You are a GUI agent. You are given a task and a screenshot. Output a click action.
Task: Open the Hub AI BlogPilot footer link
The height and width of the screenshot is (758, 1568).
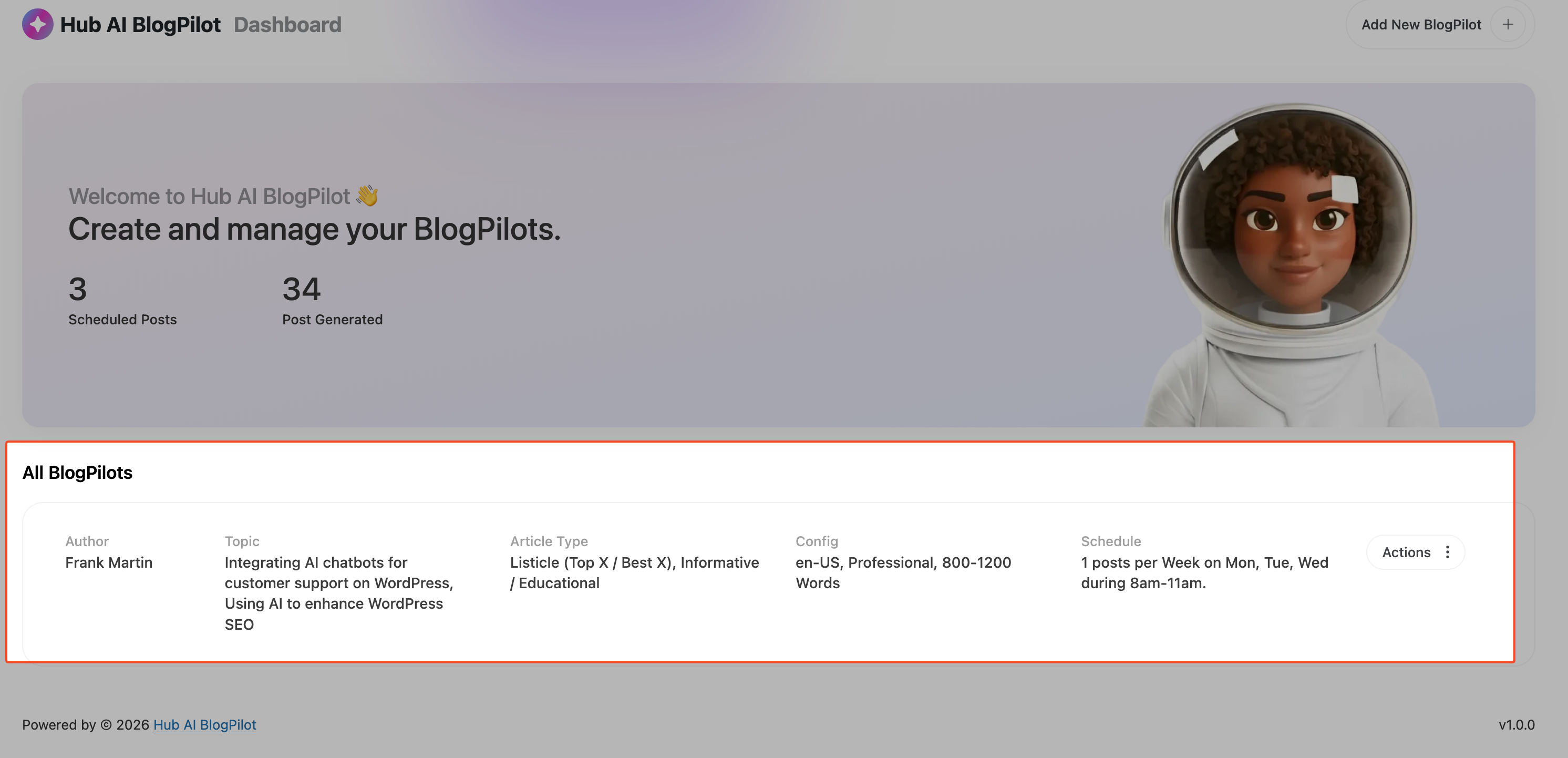click(x=204, y=724)
